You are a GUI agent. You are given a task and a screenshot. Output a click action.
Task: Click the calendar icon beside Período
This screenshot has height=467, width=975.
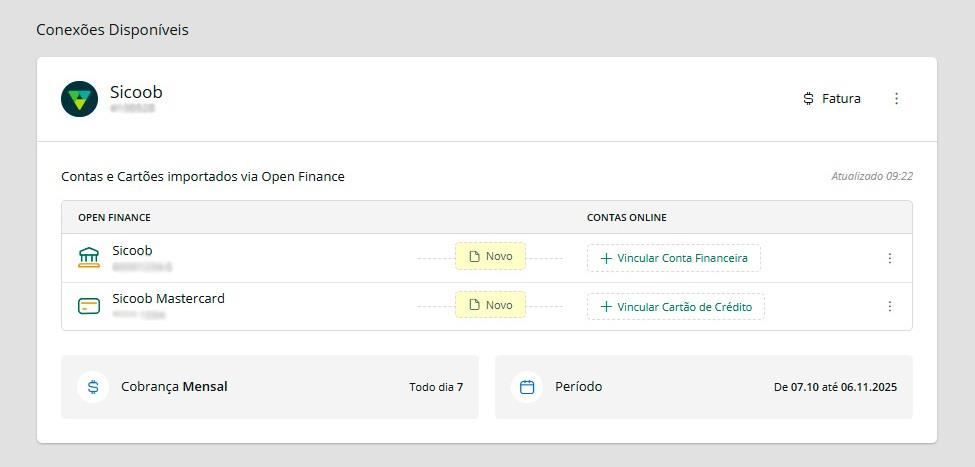(527, 387)
